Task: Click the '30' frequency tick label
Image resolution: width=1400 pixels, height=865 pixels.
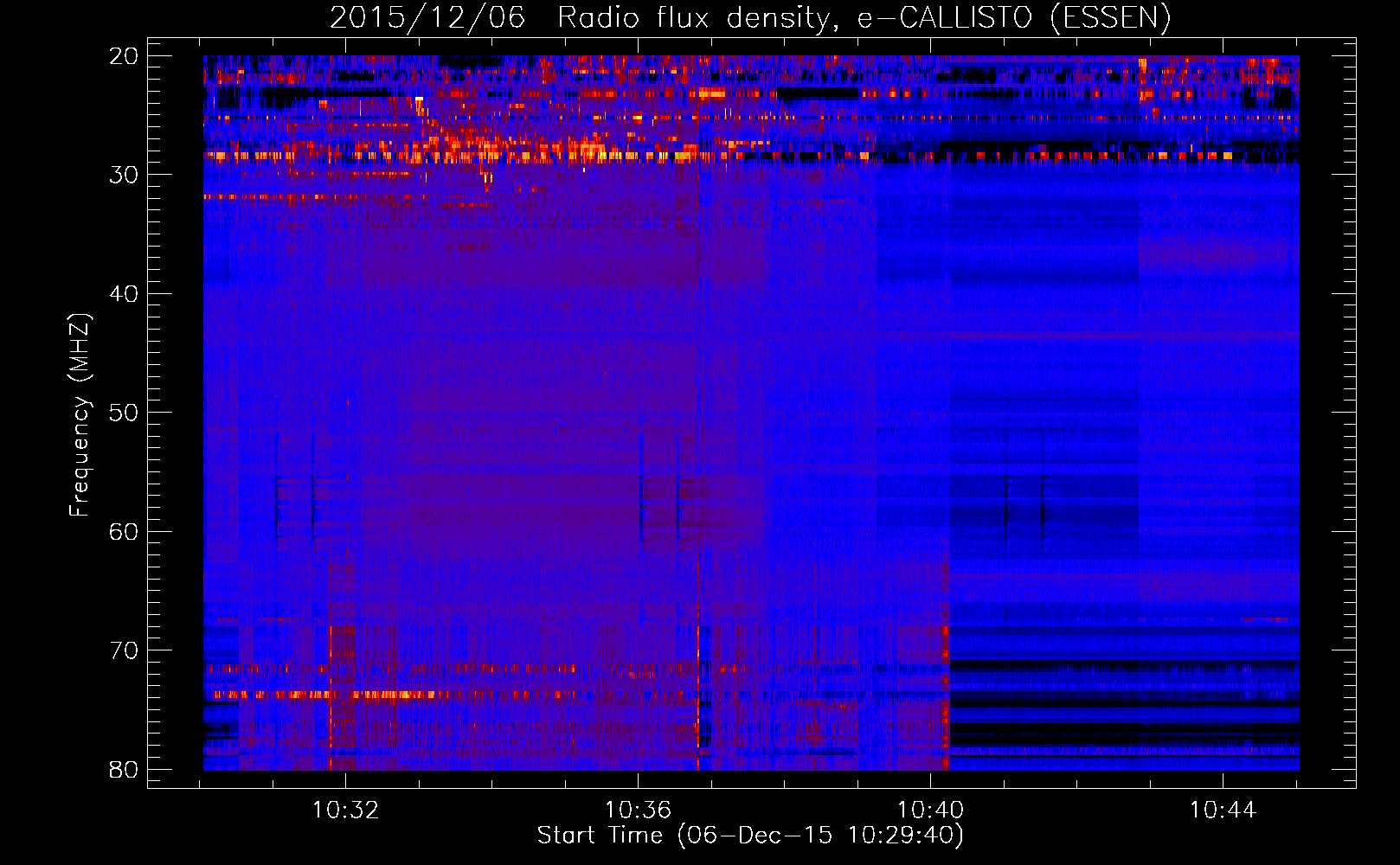Action: tap(125, 175)
